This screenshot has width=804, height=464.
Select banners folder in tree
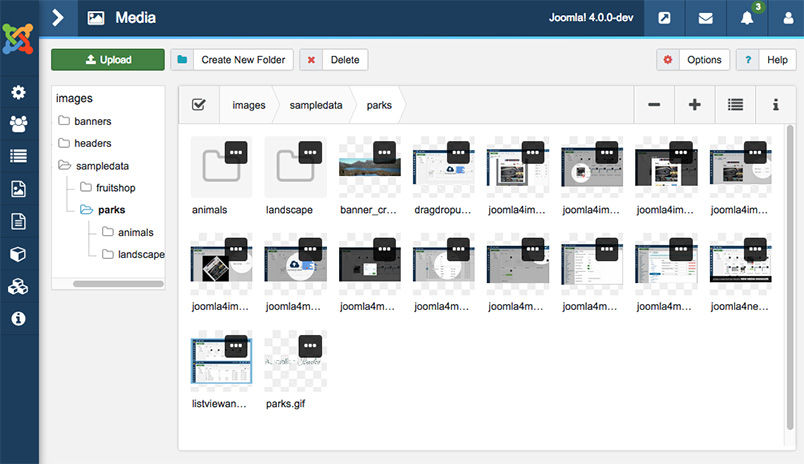point(92,121)
